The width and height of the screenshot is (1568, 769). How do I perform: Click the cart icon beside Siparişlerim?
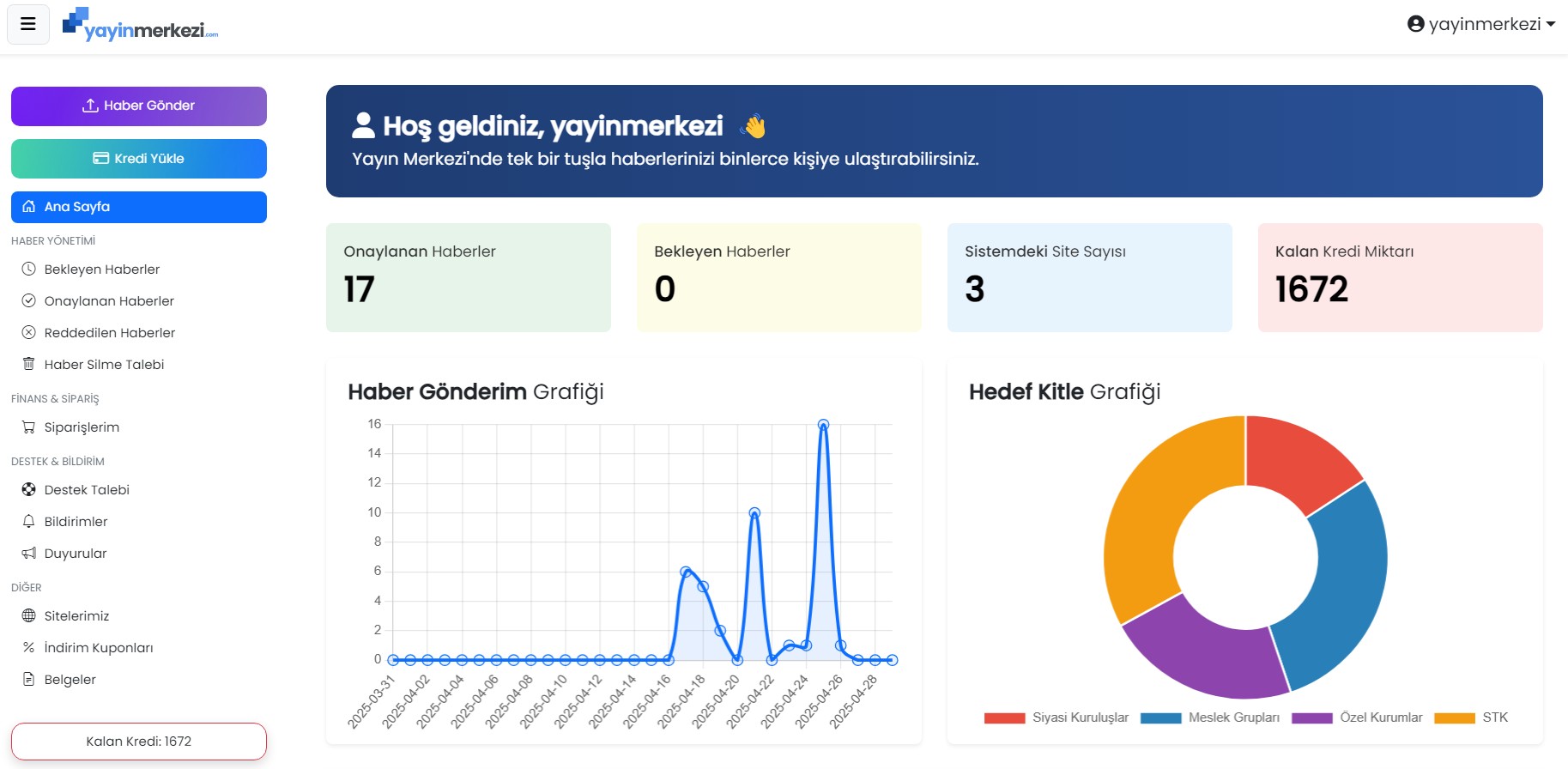(x=28, y=427)
